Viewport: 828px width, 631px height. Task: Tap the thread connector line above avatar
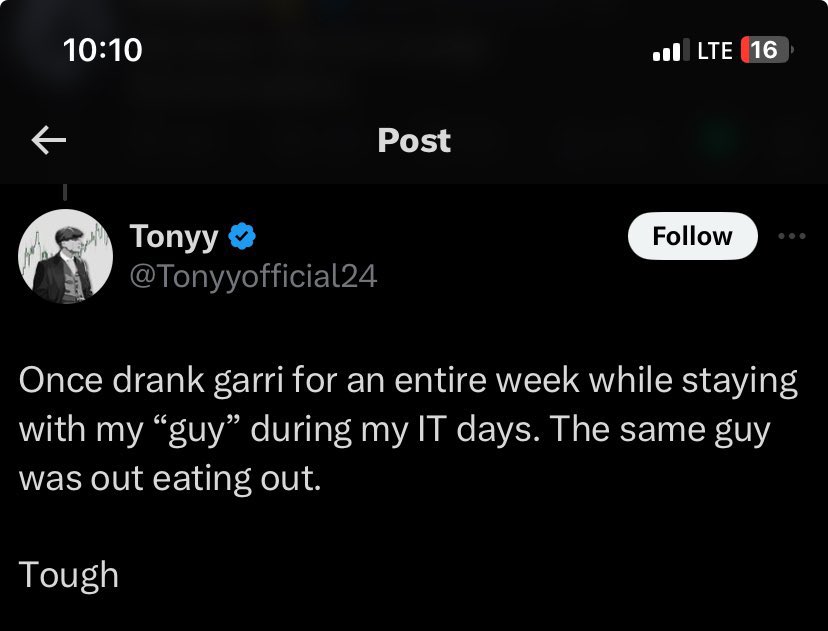pyautogui.click(x=65, y=192)
